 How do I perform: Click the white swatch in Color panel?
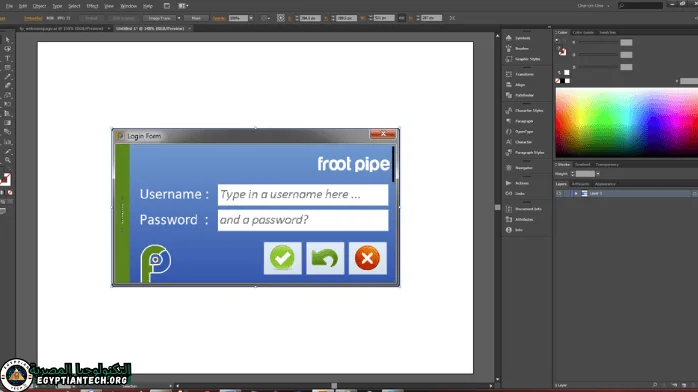click(x=567, y=73)
